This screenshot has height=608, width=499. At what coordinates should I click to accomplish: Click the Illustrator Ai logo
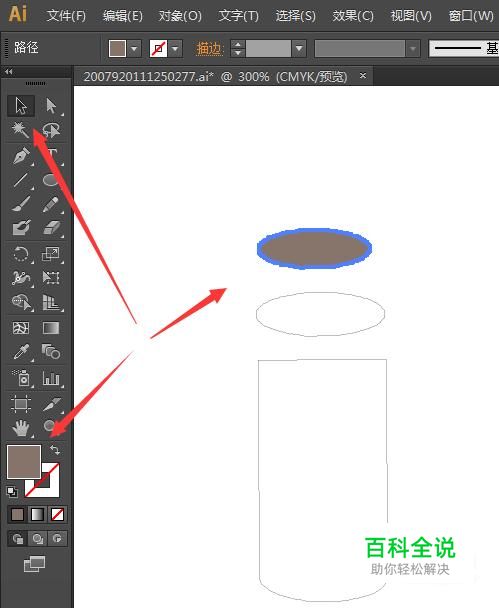(x=17, y=14)
